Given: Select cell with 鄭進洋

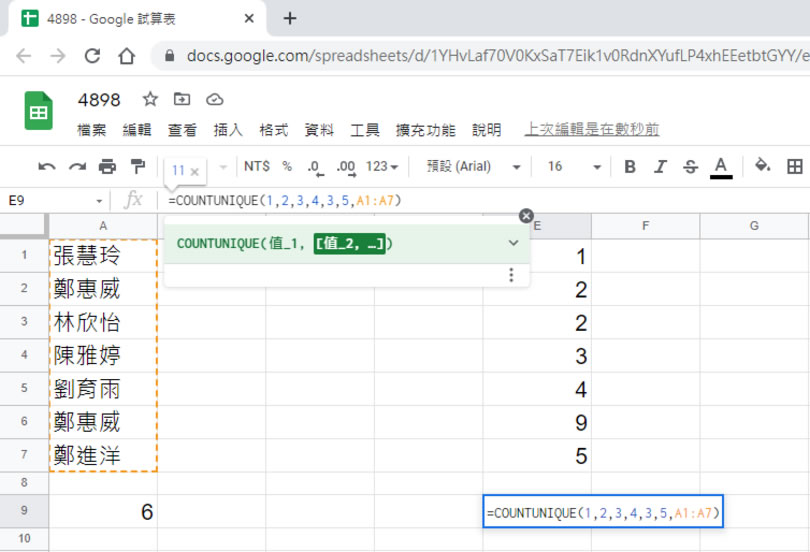Looking at the screenshot, I should (103, 455).
